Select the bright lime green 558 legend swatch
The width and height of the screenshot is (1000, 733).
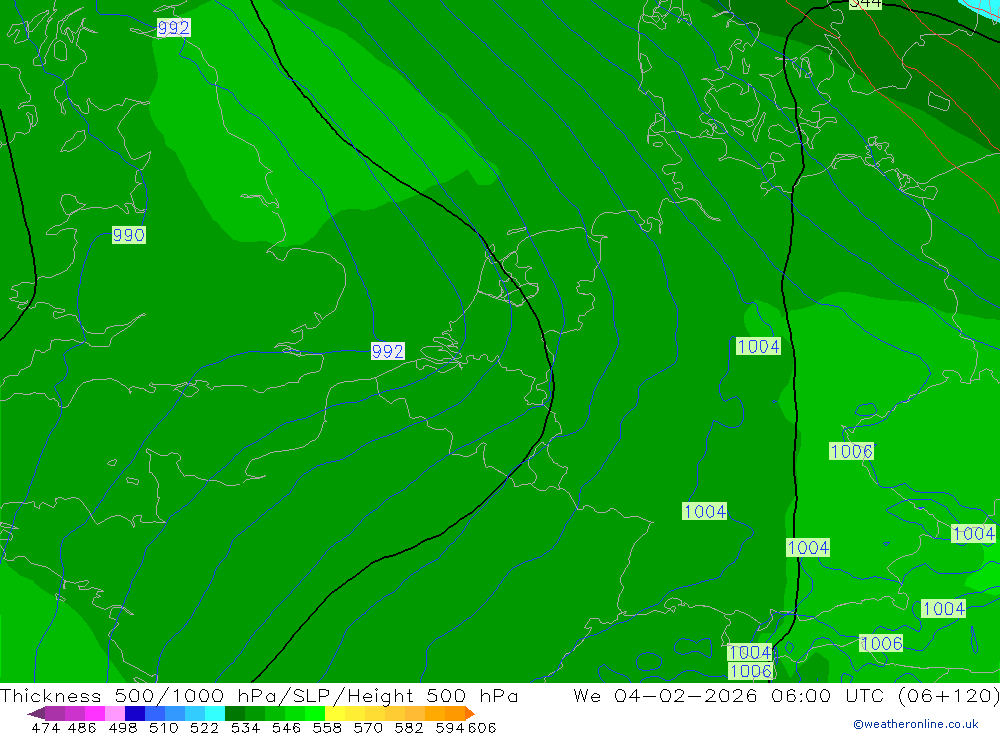tap(315, 713)
